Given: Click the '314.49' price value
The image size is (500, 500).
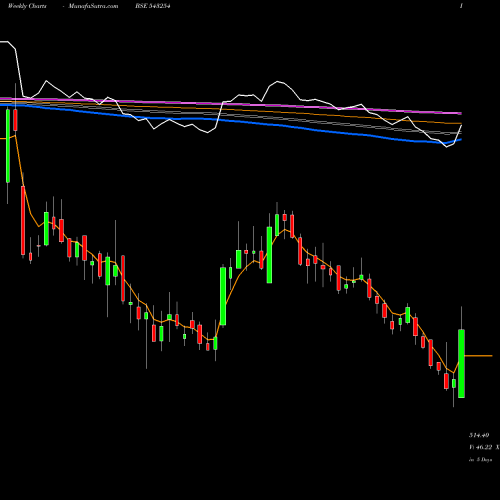Looking at the screenshot, I should pos(479,435).
